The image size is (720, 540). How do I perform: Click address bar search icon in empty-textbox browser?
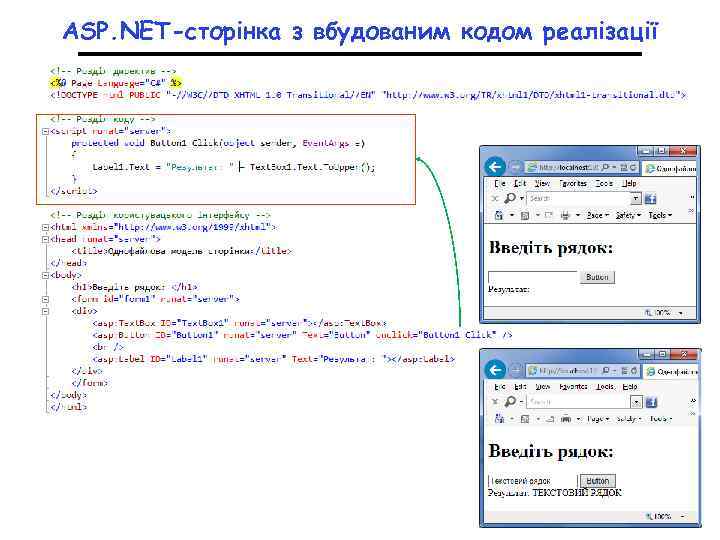point(605,168)
